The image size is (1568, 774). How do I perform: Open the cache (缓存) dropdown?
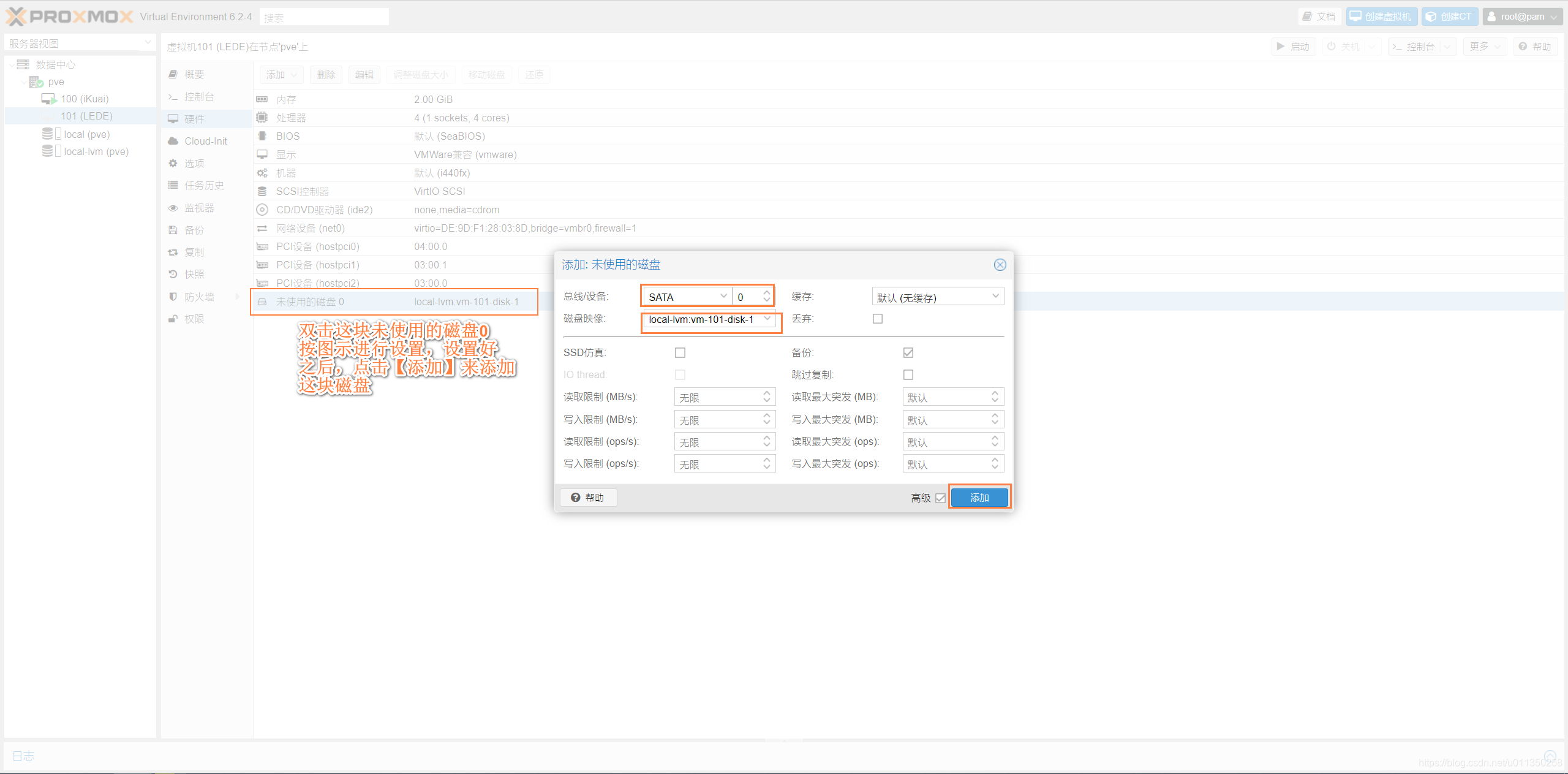995,297
